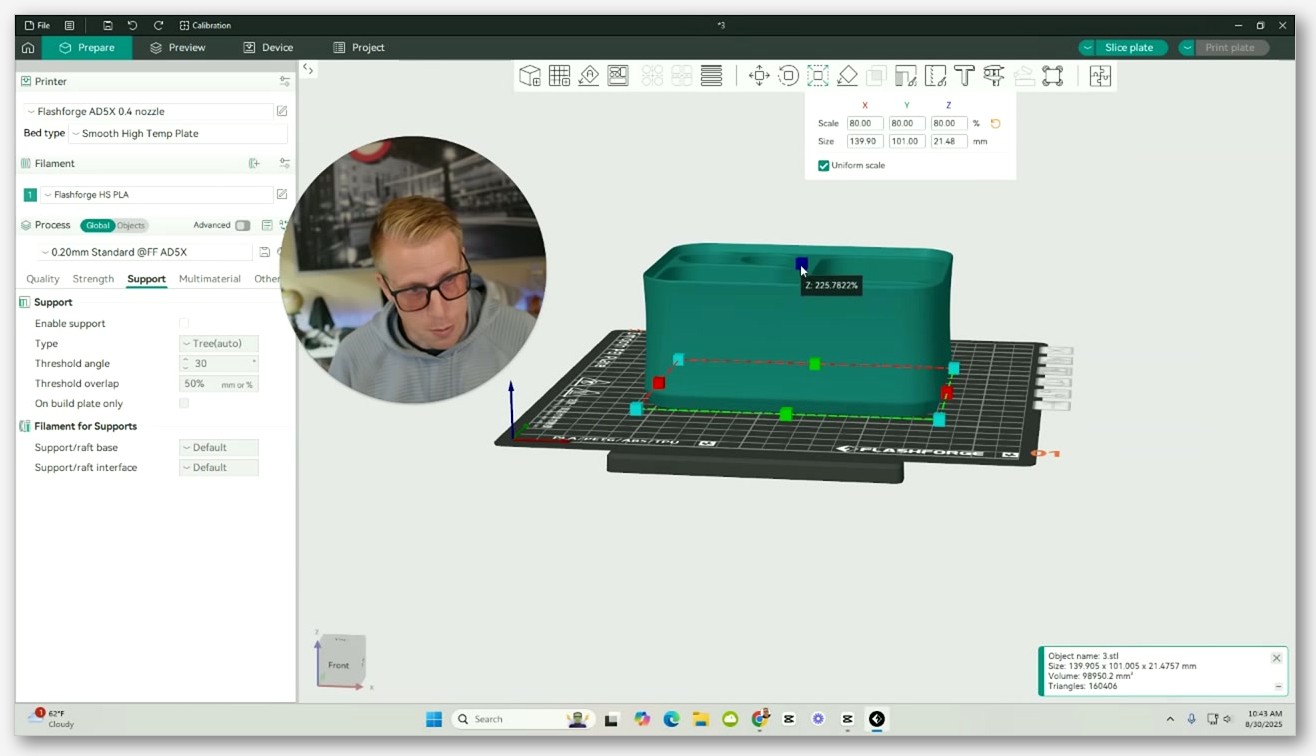Viewport: 1316px width, 756px height.
Task: Open the Flashforge HS PLA filament dropdown
Action: [x=156, y=194]
